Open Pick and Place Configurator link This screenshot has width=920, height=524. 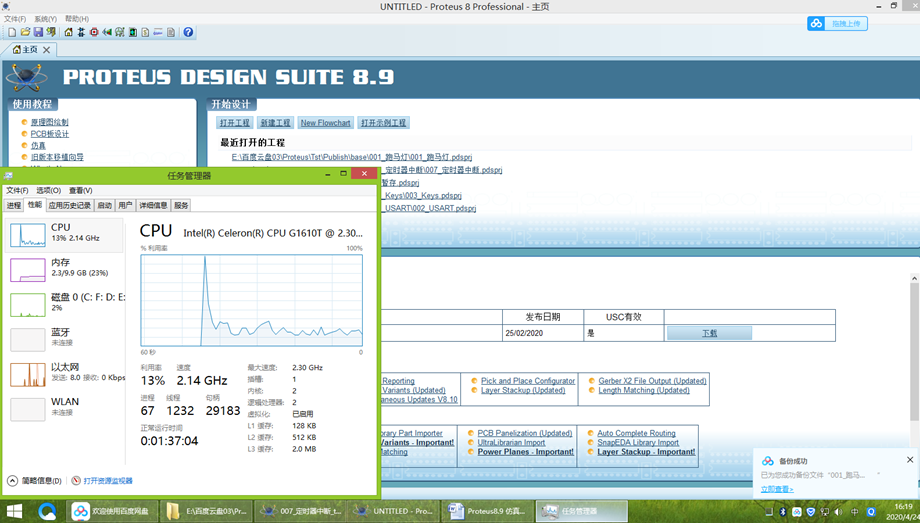527,381
